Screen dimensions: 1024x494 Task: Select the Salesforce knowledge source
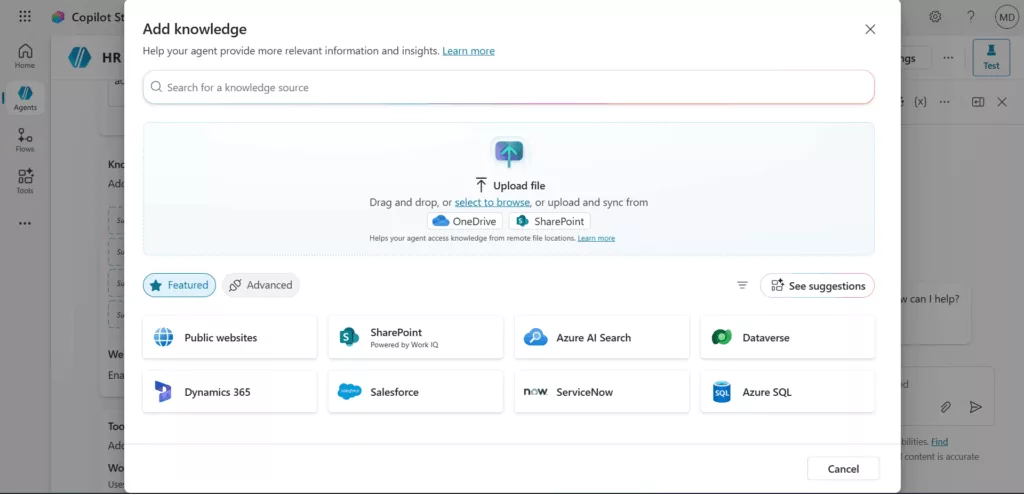click(x=415, y=391)
